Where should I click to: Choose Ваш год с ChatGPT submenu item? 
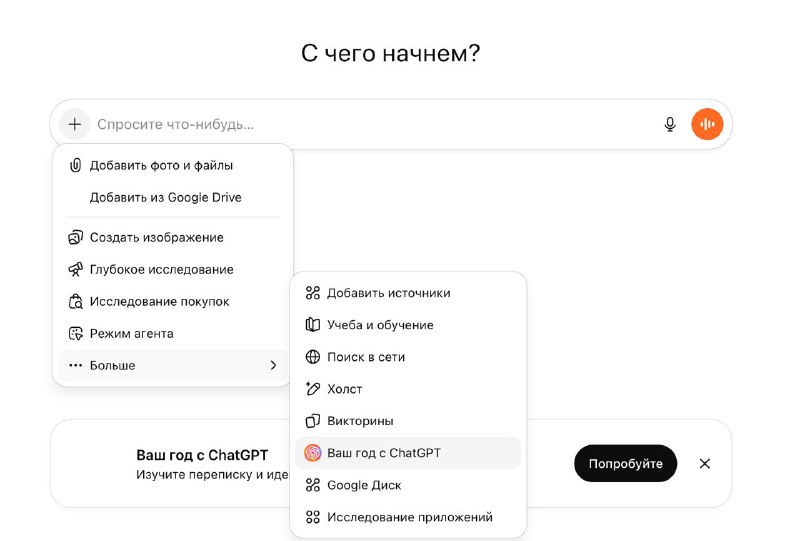408,453
